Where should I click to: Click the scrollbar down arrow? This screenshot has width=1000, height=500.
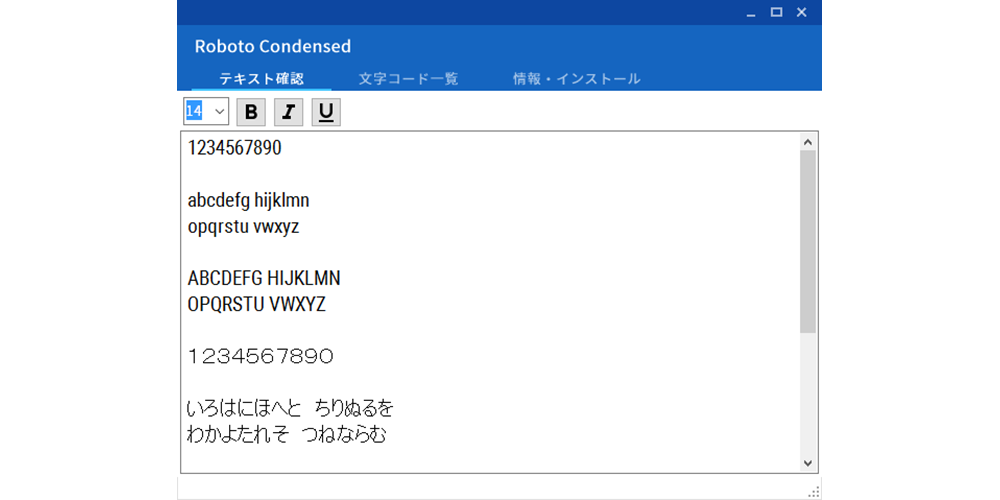point(807,462)
